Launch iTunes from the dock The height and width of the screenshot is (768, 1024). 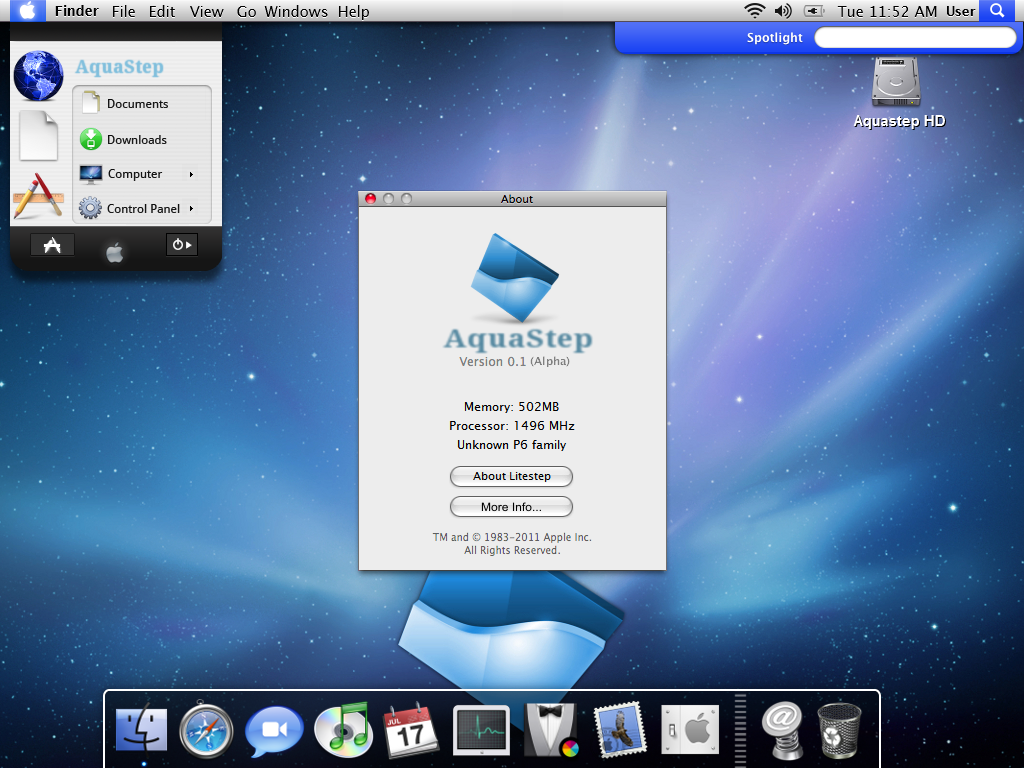343,730
